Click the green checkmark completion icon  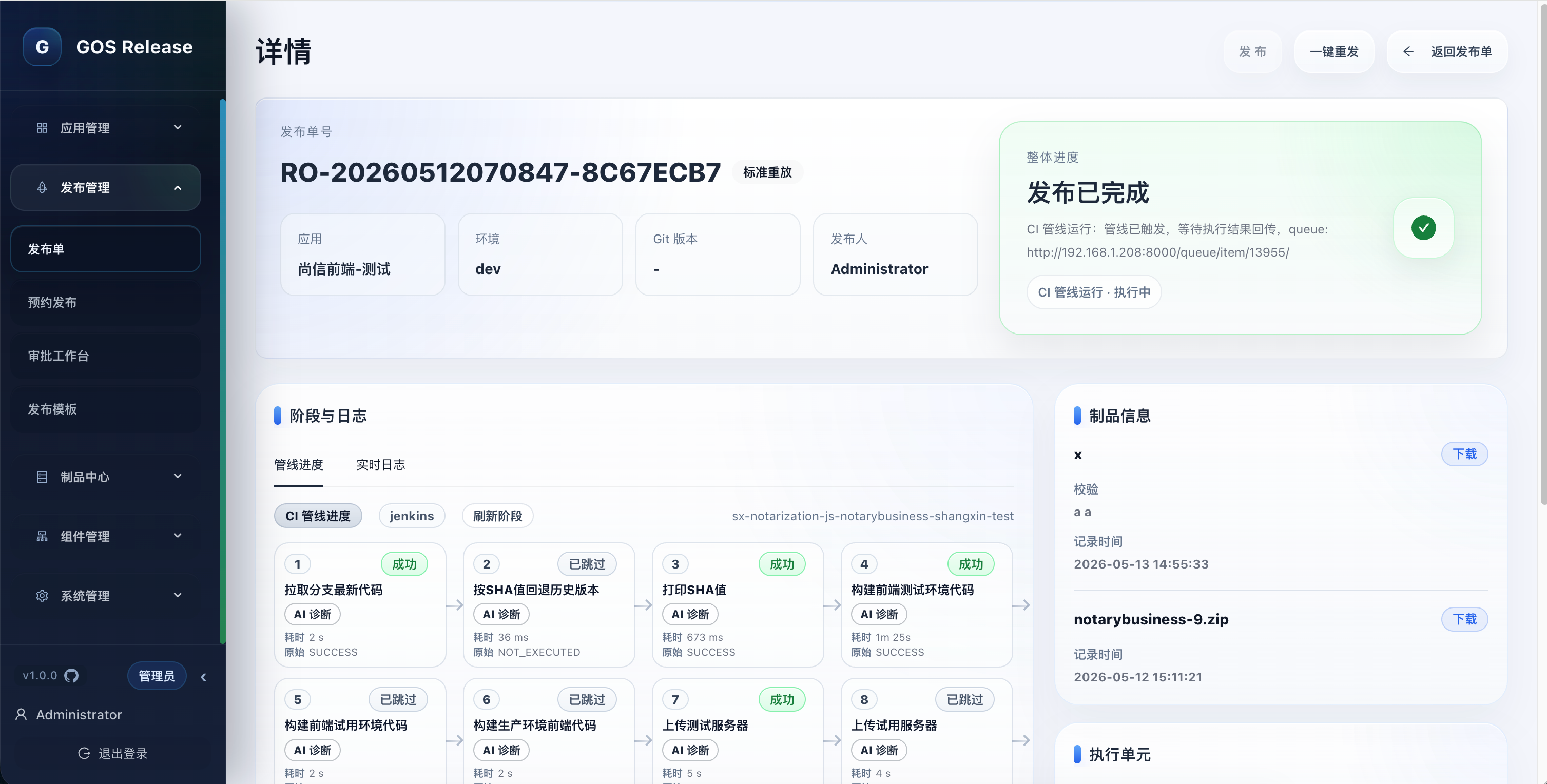click(x=1423, y=227)
